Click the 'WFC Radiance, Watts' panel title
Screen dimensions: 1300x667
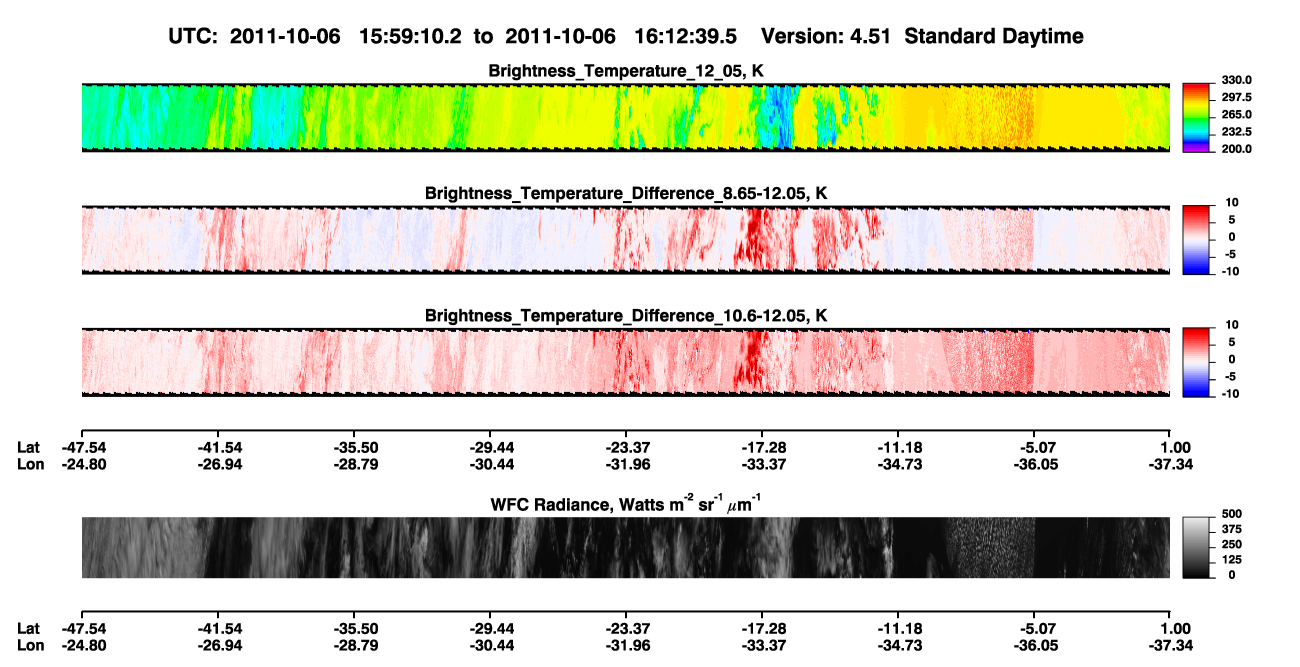coord(626,503)
